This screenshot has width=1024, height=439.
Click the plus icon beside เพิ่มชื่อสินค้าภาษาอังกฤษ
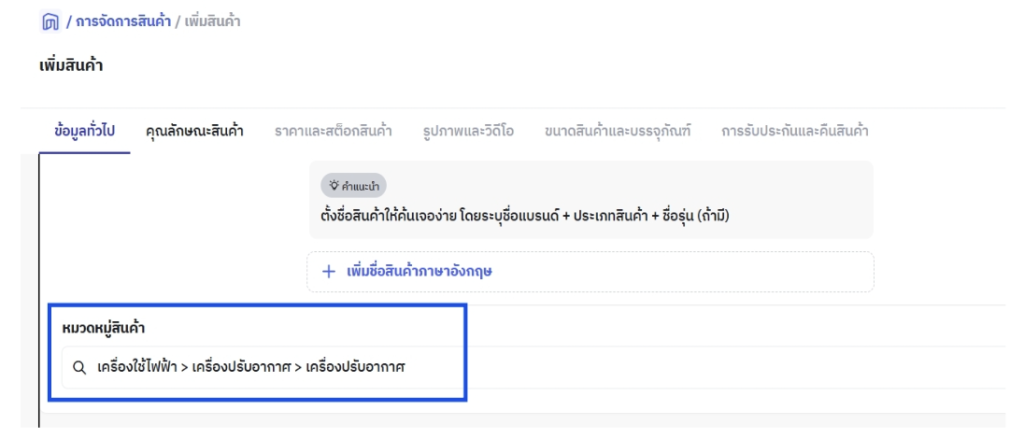click(329, 271)
